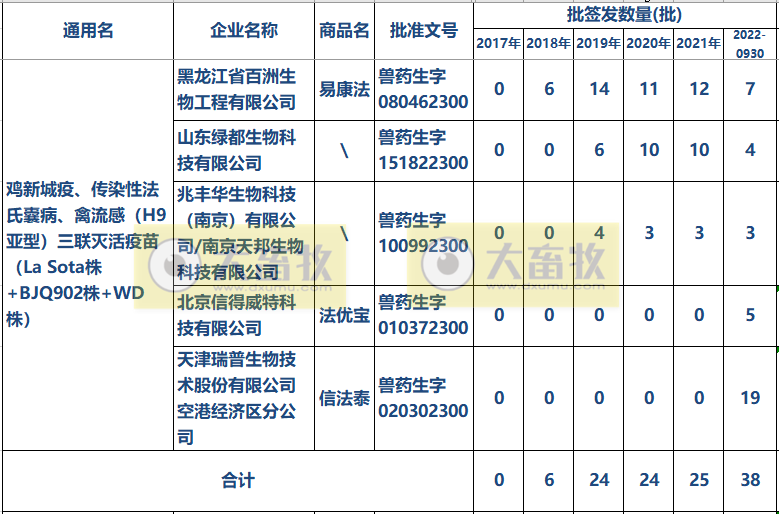
Task: Select the 企业名称 column header
Action: click(x=244, y=31)
